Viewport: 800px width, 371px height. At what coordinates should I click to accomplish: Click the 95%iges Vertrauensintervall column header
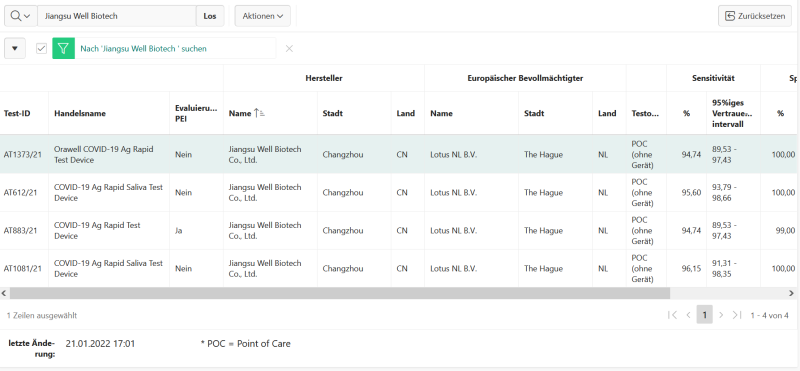[x=733, y=113]
